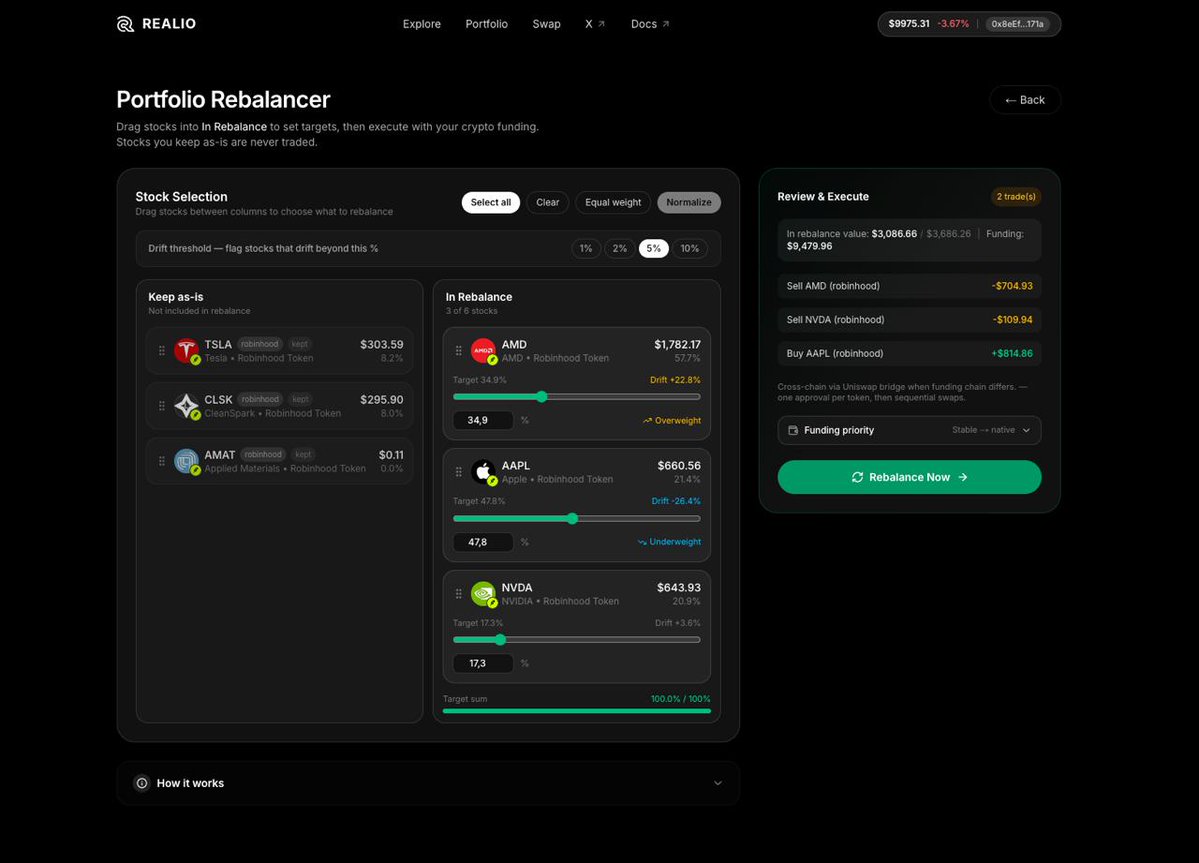Screen dimensions: 1199x863
Task: Click the Clear button
Action: (x=548, y=203)
